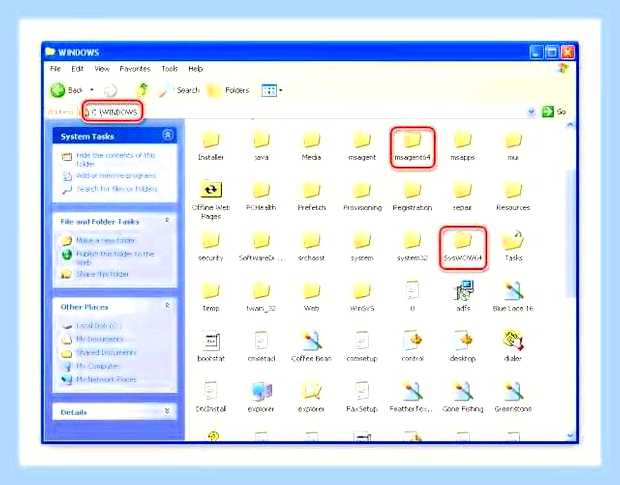Collapse the File and Folder Tasks panel
The width and height of the screenshot is (620, 485).
pos(167,221)
